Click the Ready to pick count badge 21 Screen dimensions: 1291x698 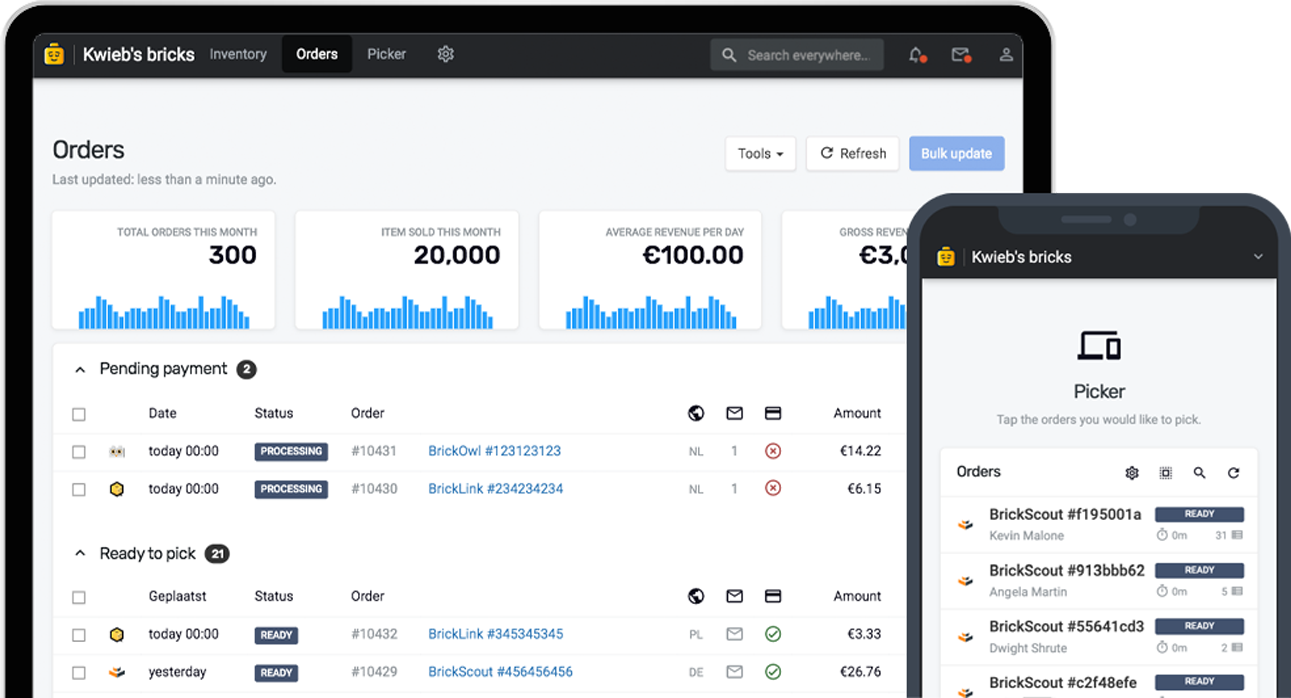[x=217, y=554]
